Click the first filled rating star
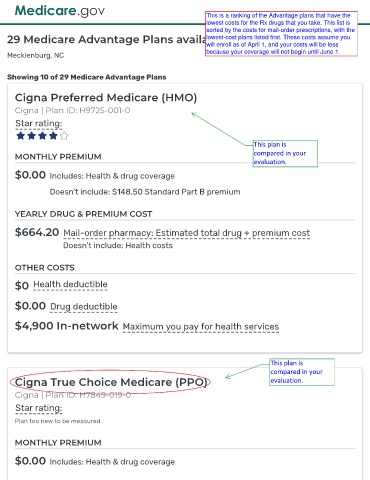Viewport: 370px width, 480px height. click(x=21, y=136)
